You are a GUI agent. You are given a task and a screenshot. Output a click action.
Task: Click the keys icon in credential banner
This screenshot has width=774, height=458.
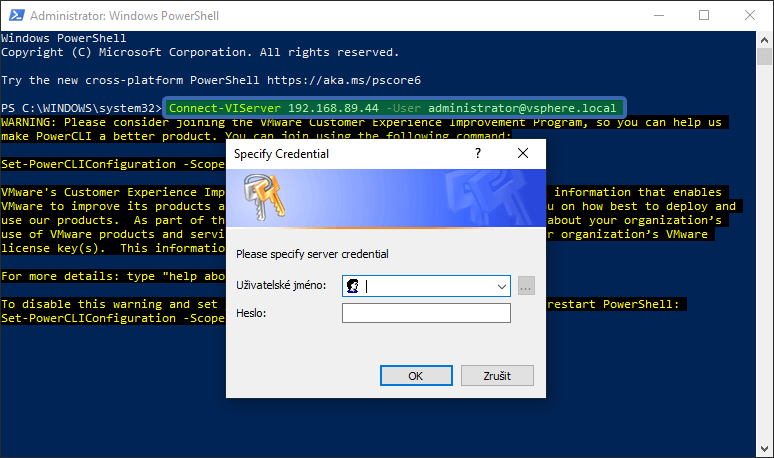coord(264,197)
